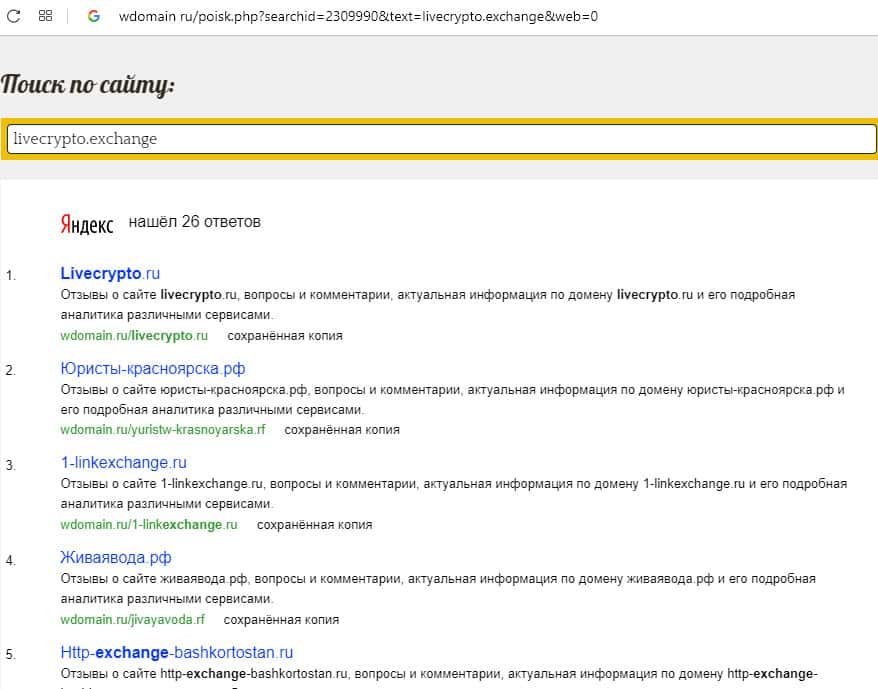Image resolution: width=878 pixels, height=689 pixels.
Task: Click the 'нашёл 26 ответов' text
Action: (195, 222)
